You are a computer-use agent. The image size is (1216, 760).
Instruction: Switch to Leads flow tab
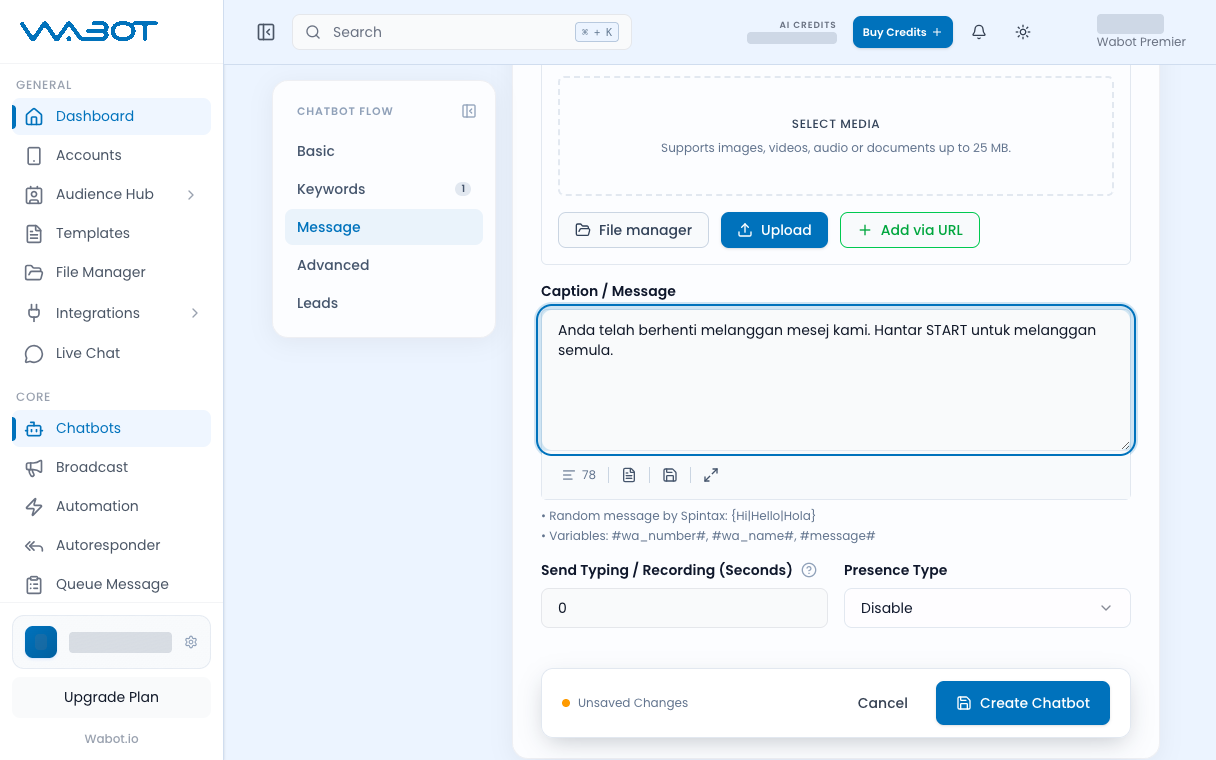pos(384,303)
